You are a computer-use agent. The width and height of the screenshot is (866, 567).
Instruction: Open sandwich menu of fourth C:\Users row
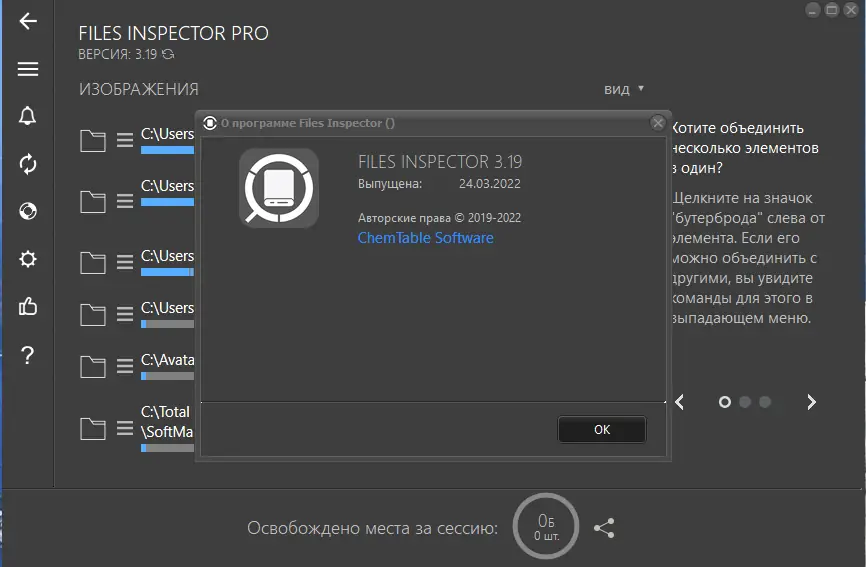125,314
